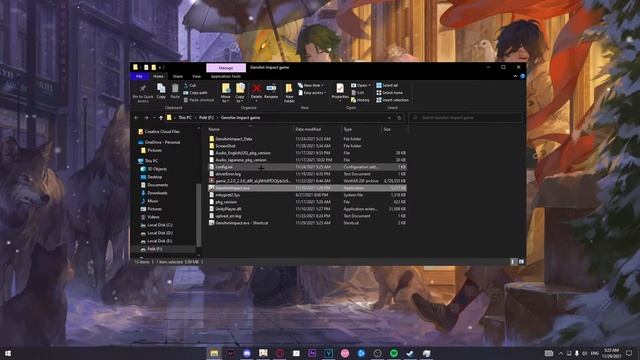Open the Windows Start menu
640x360 pixels.
[x=7, y=353]
